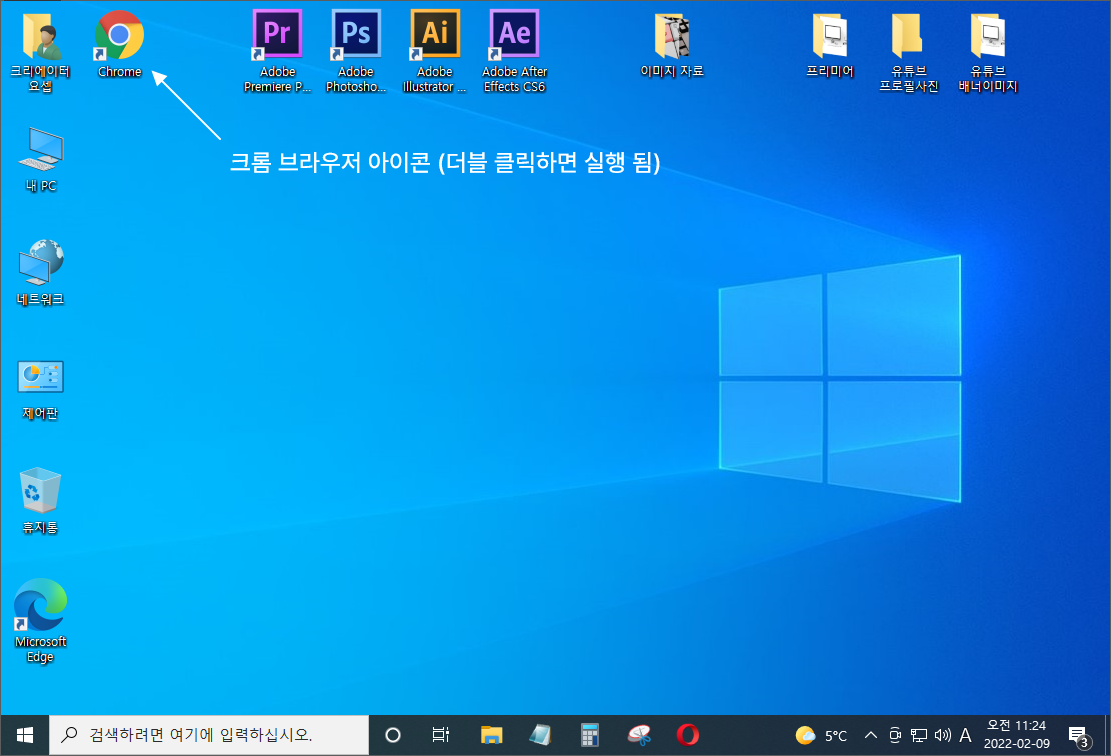Select the 제어판 control panel icon
This screenshot has width=1111, height=756.
(x=40, y=390)
